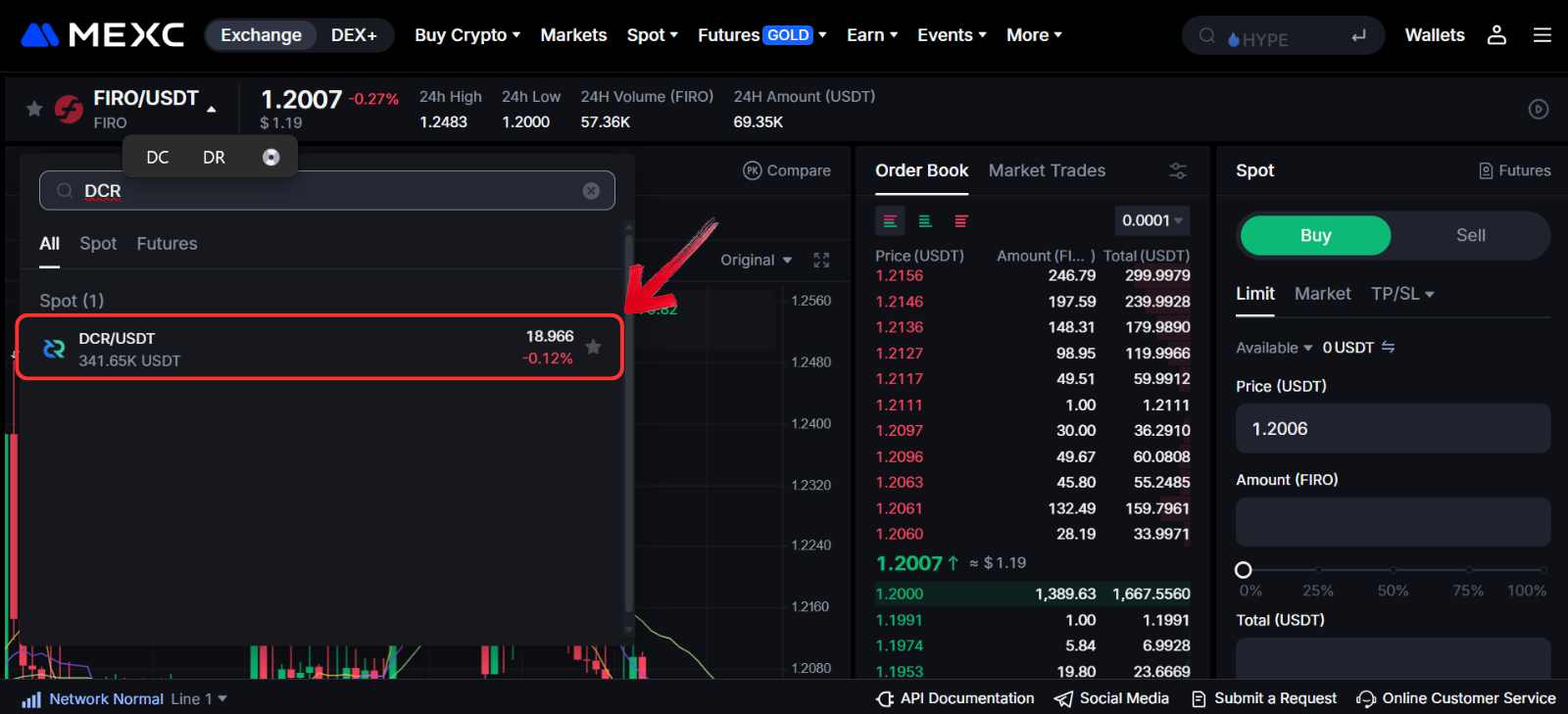Select the Spot search results tab

click(x=98, y=244)
